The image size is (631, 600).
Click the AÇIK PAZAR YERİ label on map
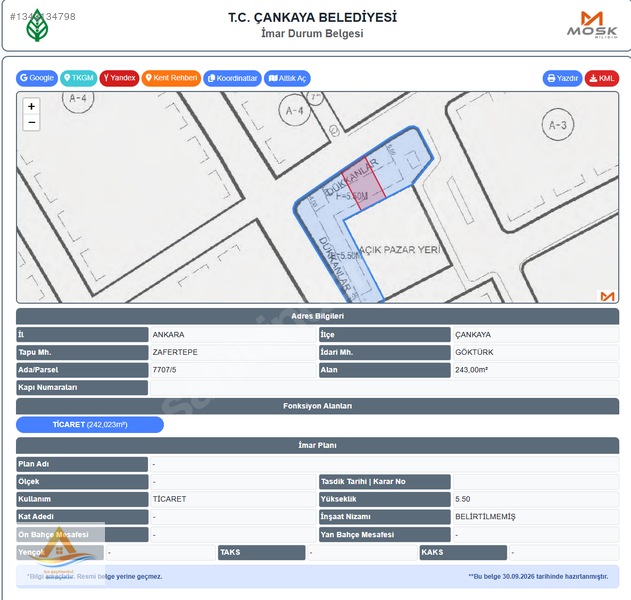pos(399,249)
